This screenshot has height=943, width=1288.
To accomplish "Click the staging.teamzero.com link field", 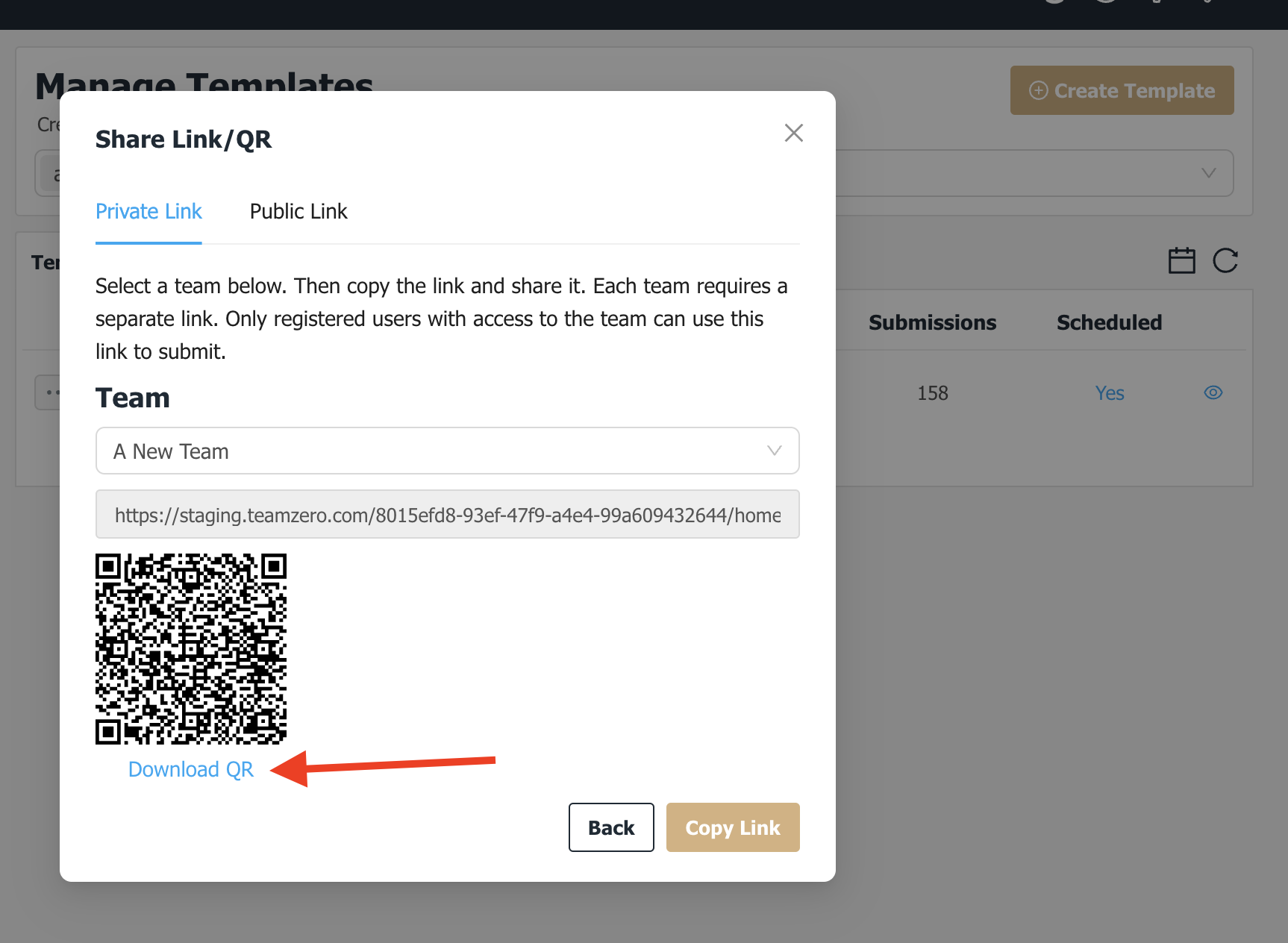I will [x=448, y=514].
